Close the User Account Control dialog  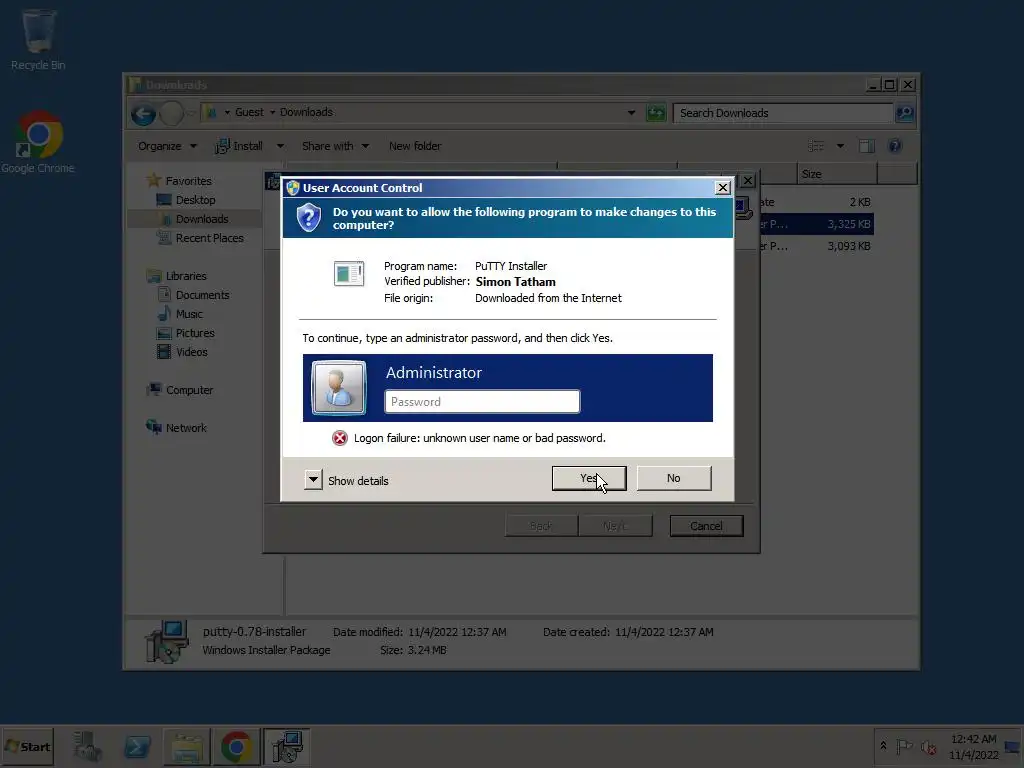coord(722,188)
